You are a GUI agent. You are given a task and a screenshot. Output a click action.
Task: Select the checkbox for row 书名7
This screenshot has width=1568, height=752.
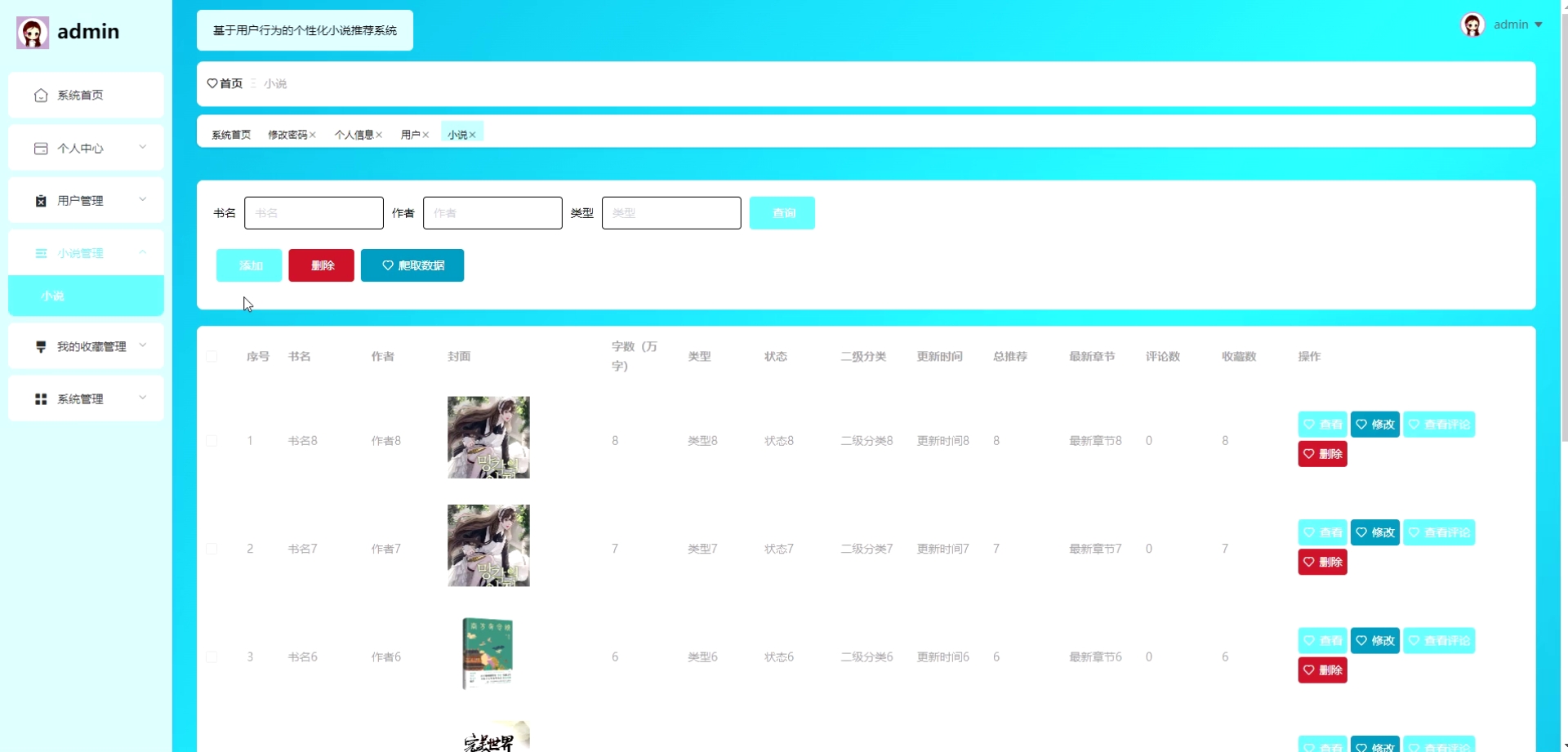[x=212, y=549]
